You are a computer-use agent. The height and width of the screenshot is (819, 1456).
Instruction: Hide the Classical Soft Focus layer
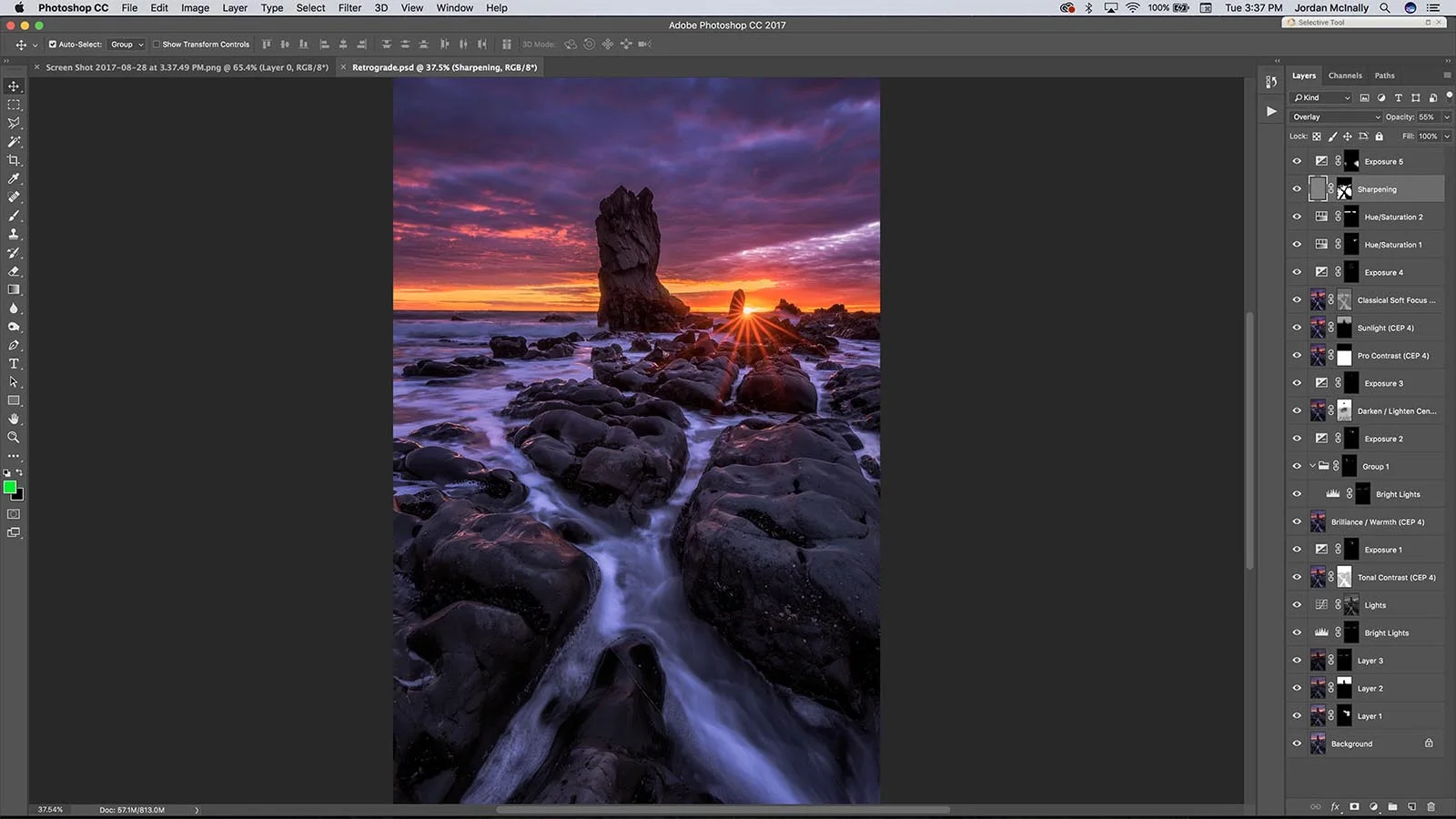click(x=1297, y=299)
